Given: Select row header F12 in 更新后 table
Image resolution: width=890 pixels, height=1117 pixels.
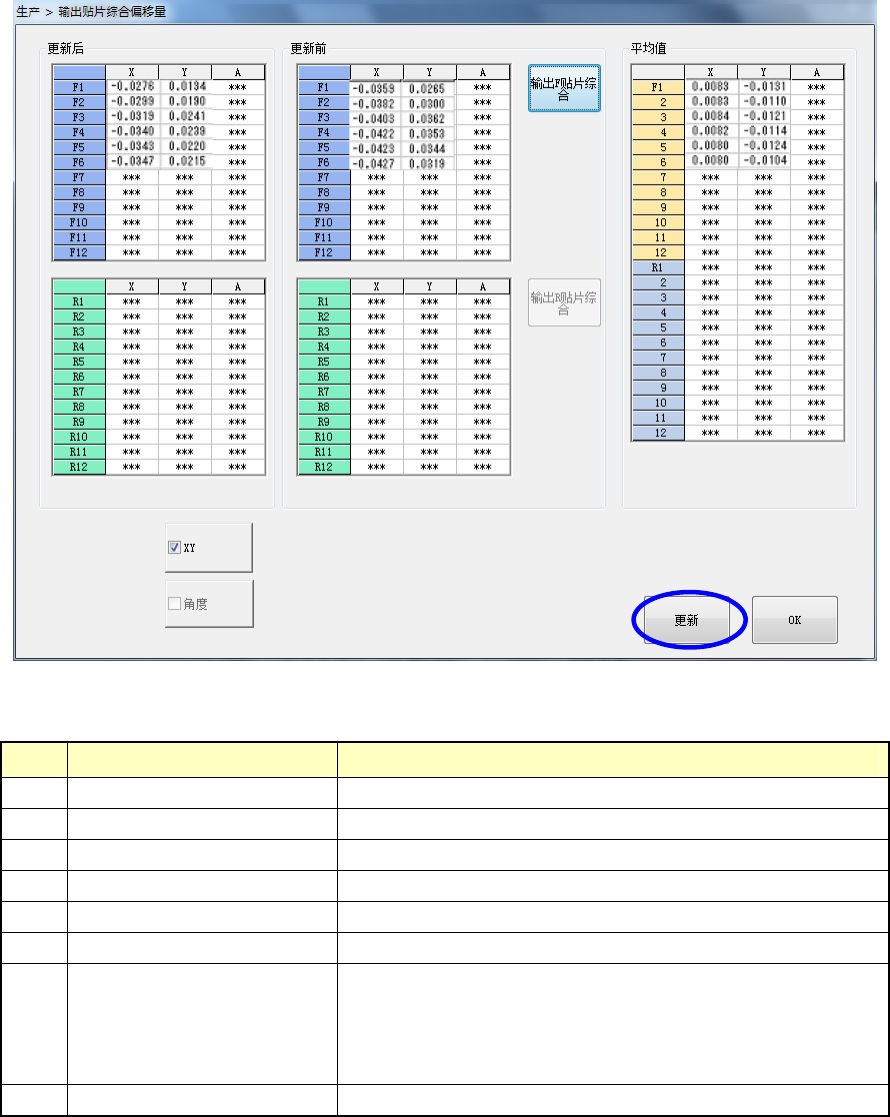Looking at the screenshot, I should coord(79,252).
